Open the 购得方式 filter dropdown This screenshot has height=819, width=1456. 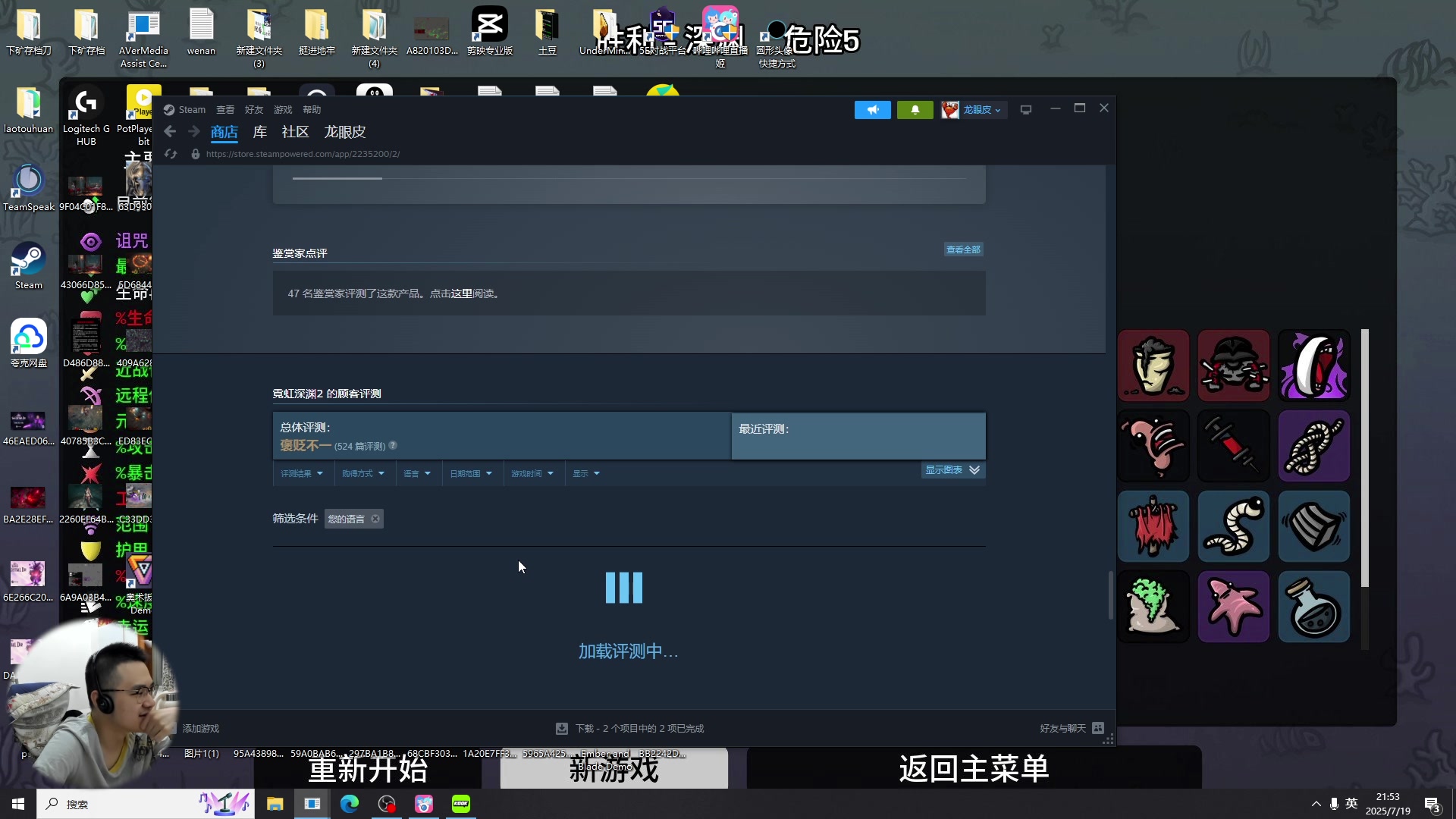coord(363,473)
